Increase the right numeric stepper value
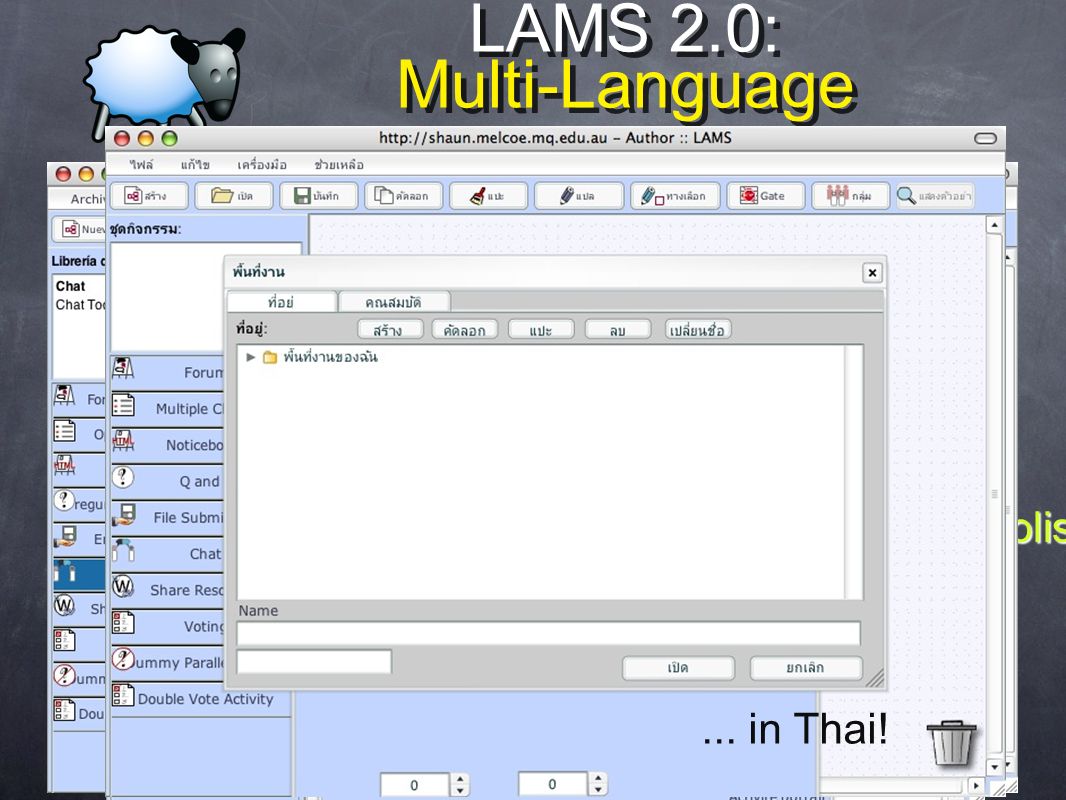 [x=598, y=778]
